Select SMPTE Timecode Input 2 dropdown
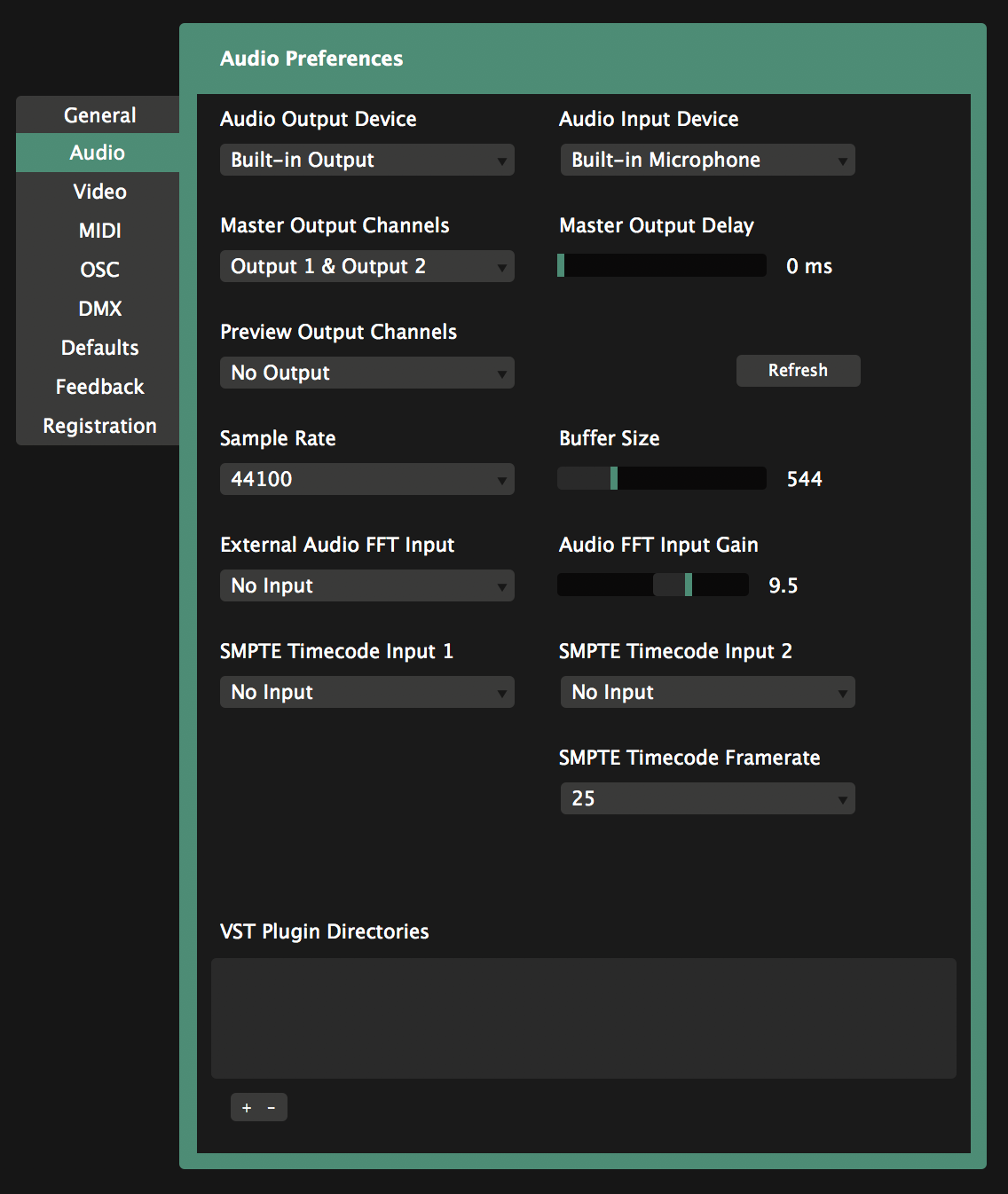The image size is (1008, 1194). click(707, 692)
